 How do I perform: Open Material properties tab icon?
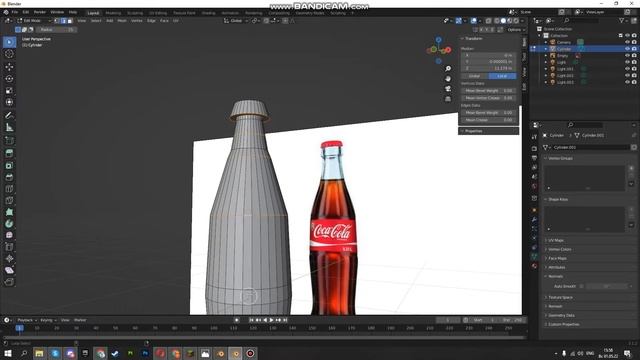coord(534,266)
